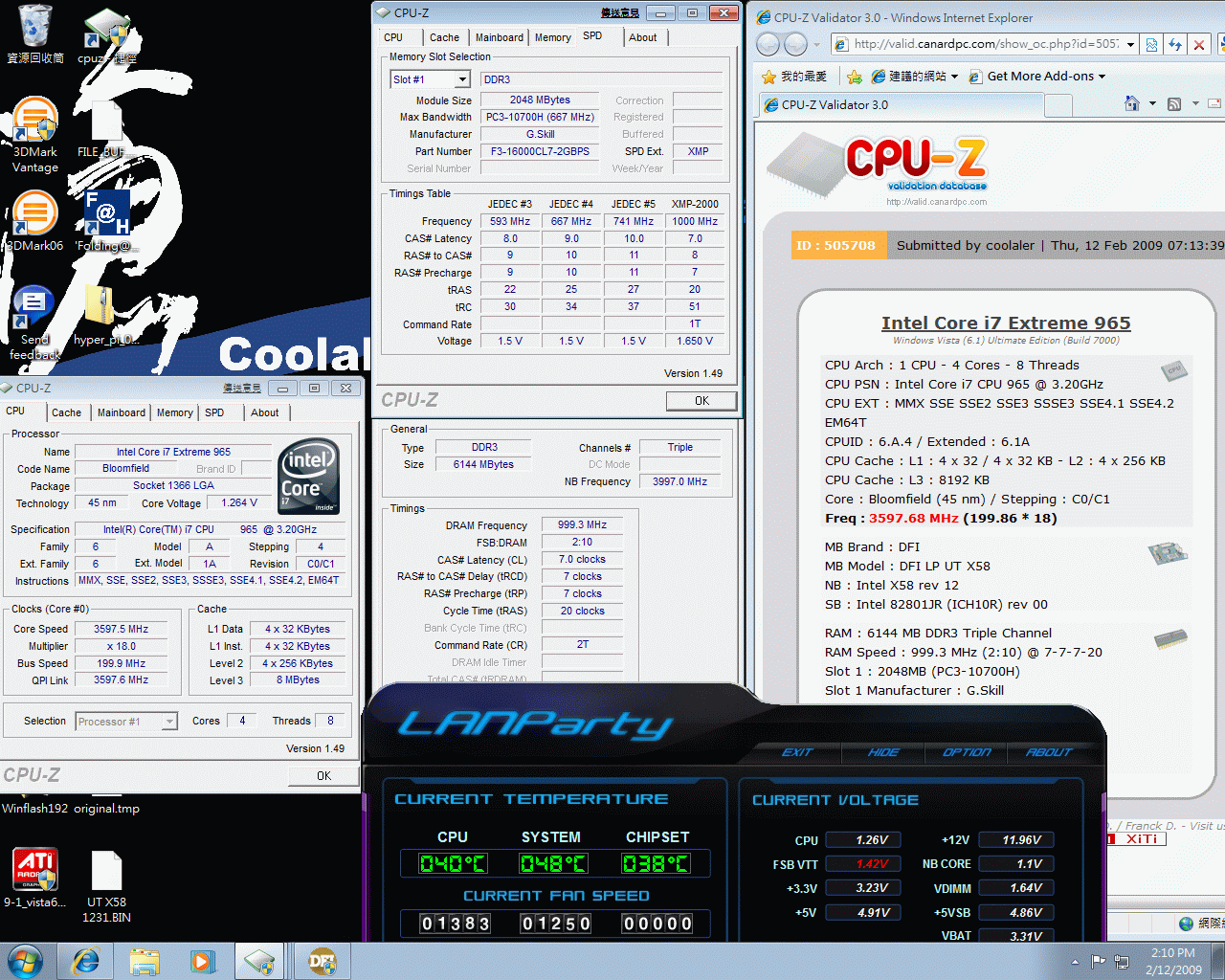The image size is (1225, 980).
Task: Click the XMP-2000 timings column header
Action: [x=695, y=204]
